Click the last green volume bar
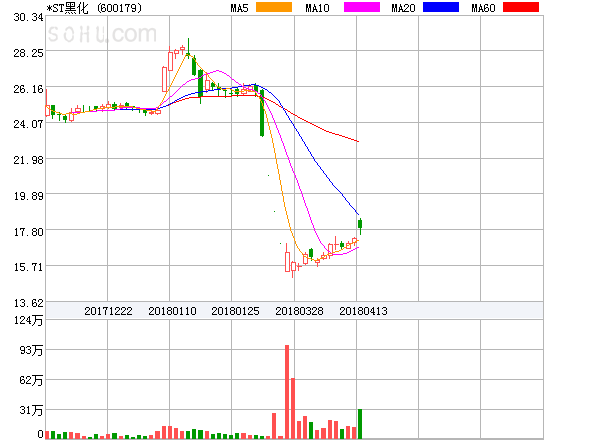This screenshot has height=440, width=600. click(x=360, y=424)
